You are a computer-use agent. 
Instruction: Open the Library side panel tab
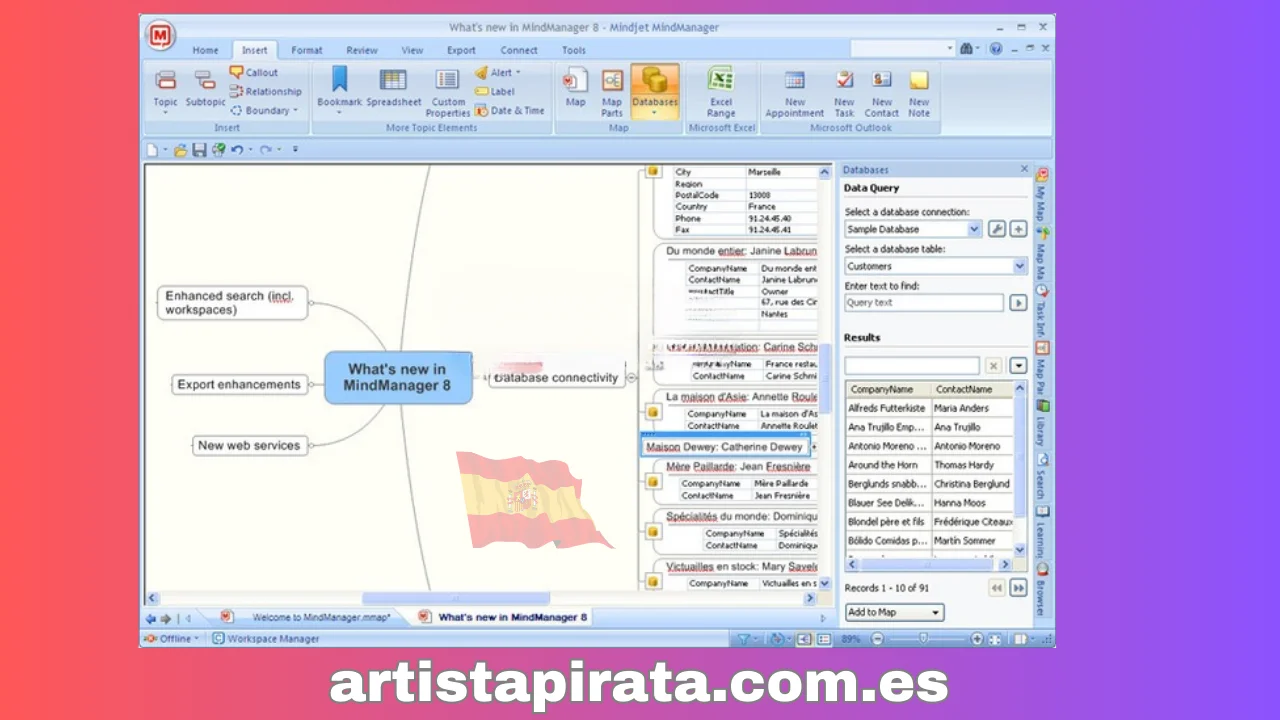1041,425
